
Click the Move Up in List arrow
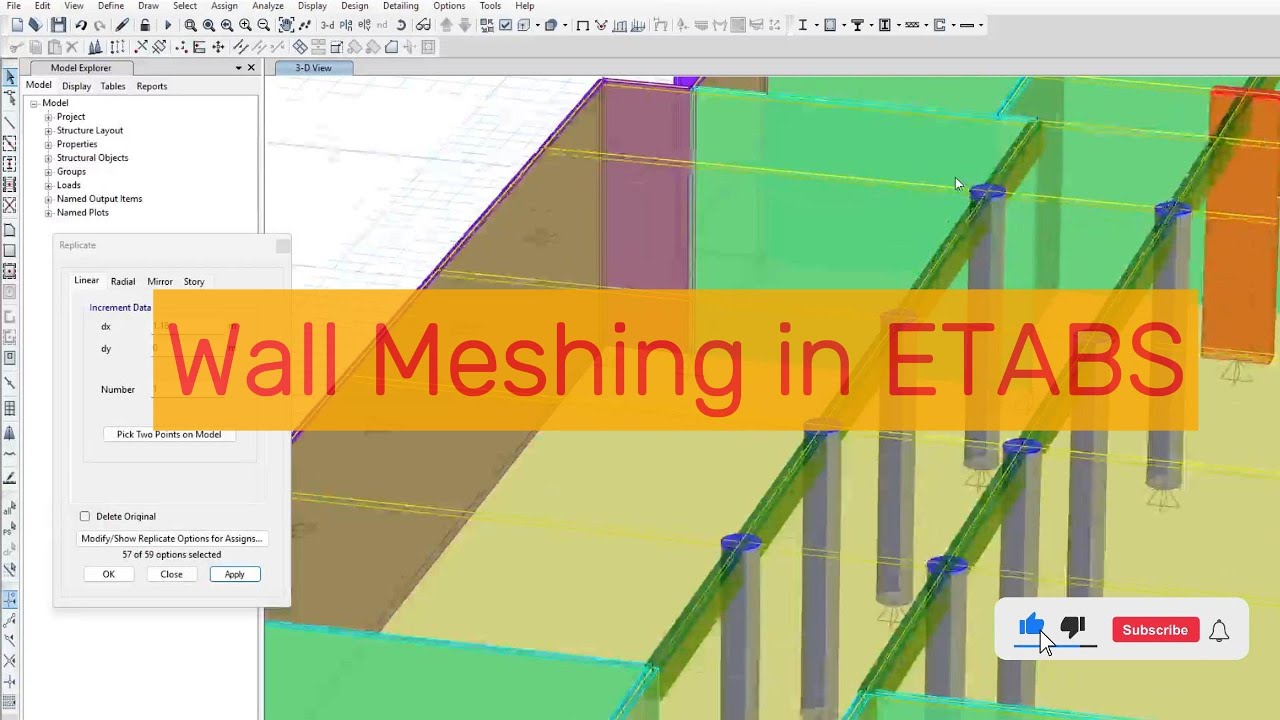point(446,25)
